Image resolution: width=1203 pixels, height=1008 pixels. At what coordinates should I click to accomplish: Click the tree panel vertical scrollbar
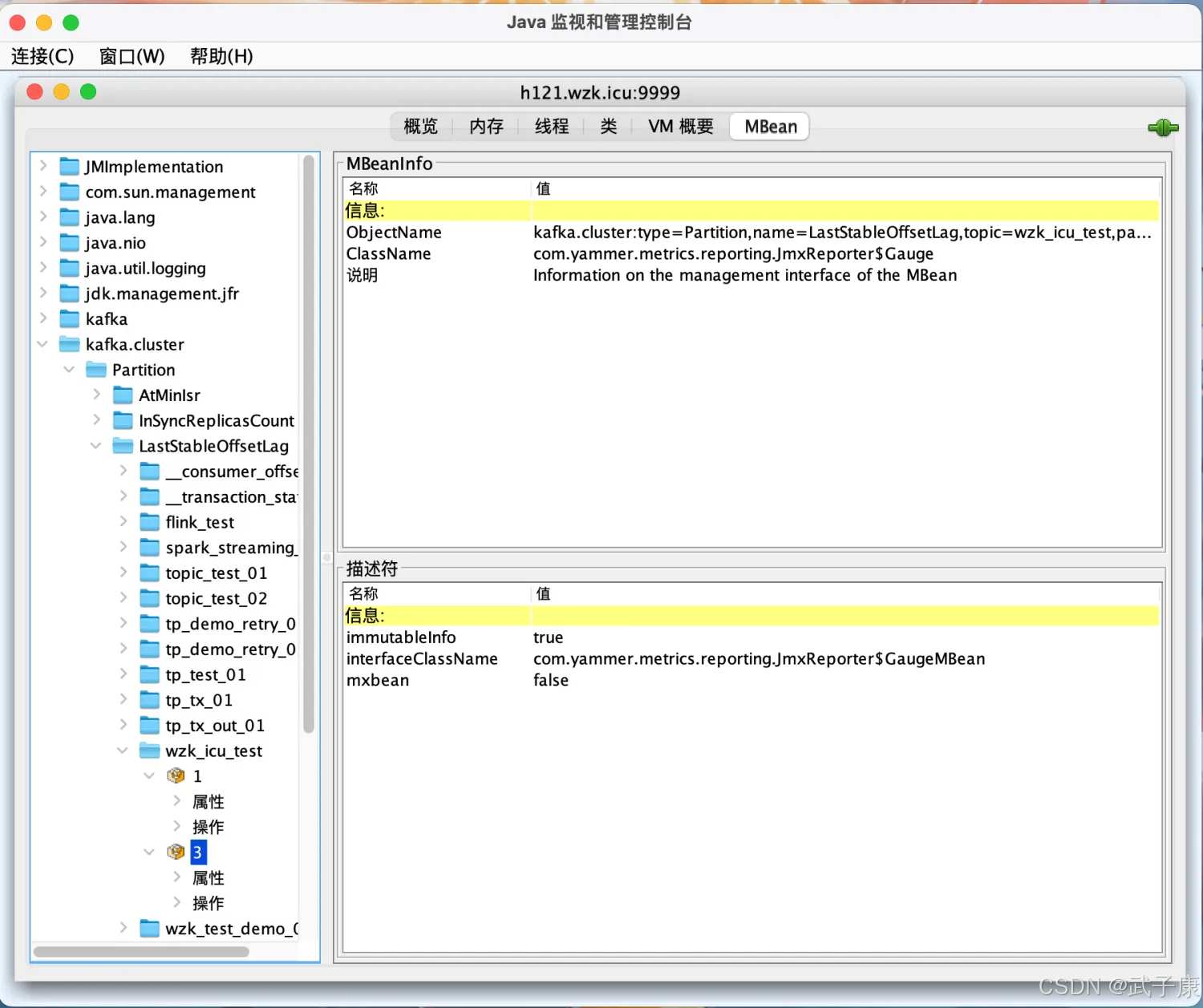309,444
